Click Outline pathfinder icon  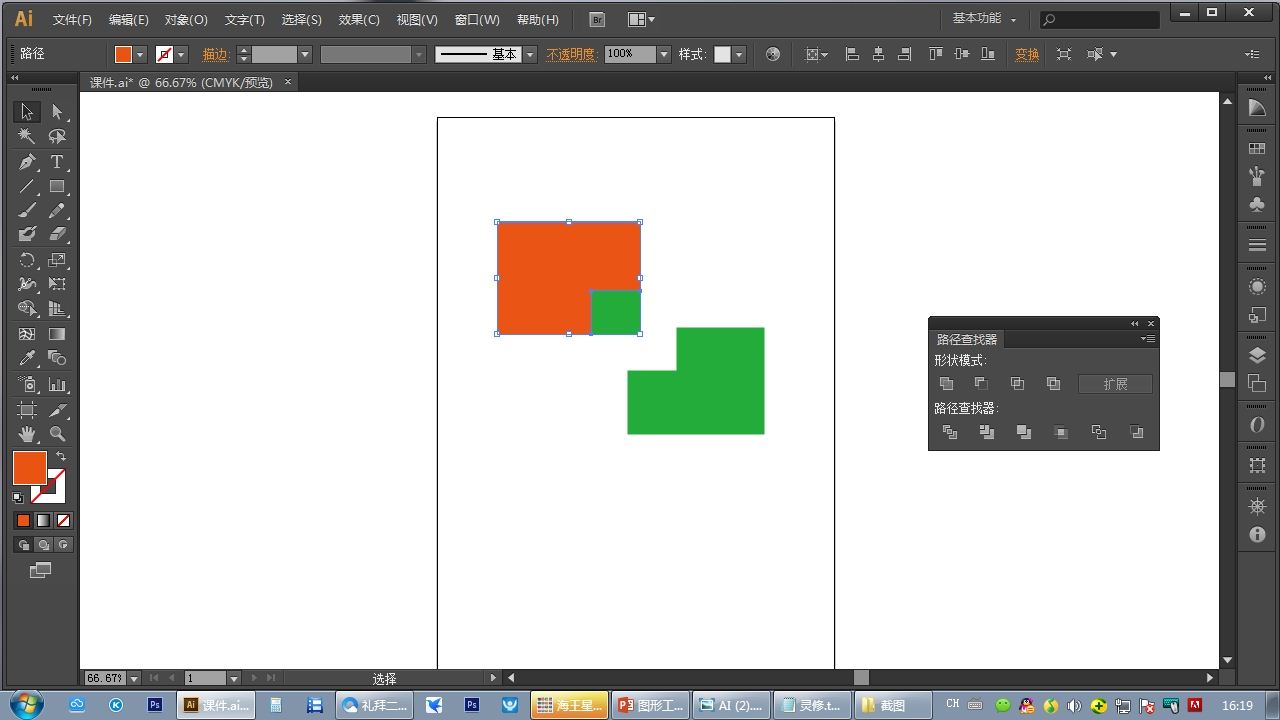1099,432
